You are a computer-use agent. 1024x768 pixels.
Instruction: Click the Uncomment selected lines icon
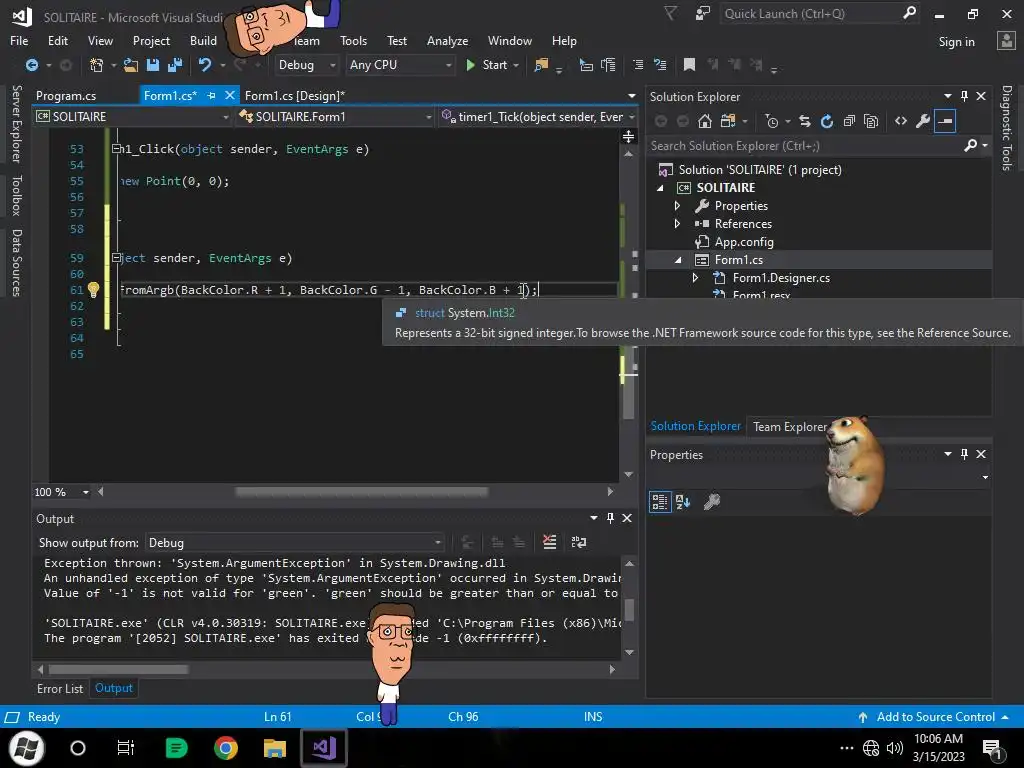tap(660, 65)
